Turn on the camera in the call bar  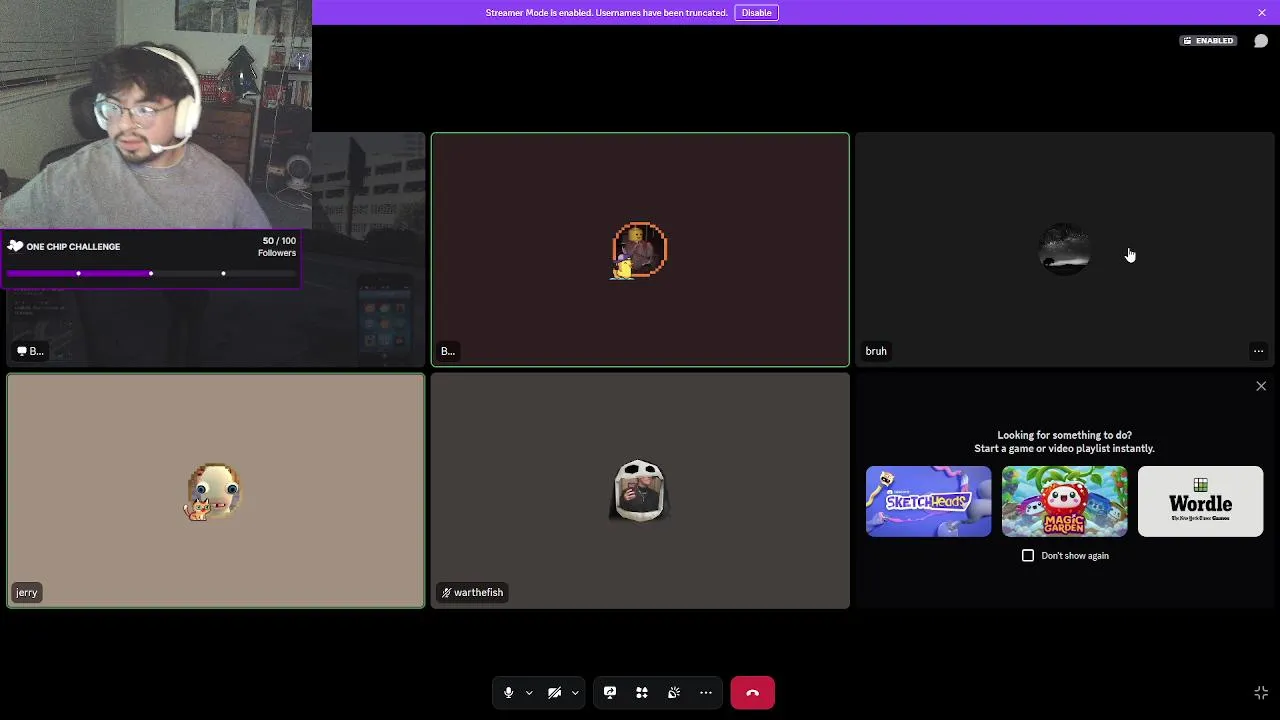click(554, 693)
